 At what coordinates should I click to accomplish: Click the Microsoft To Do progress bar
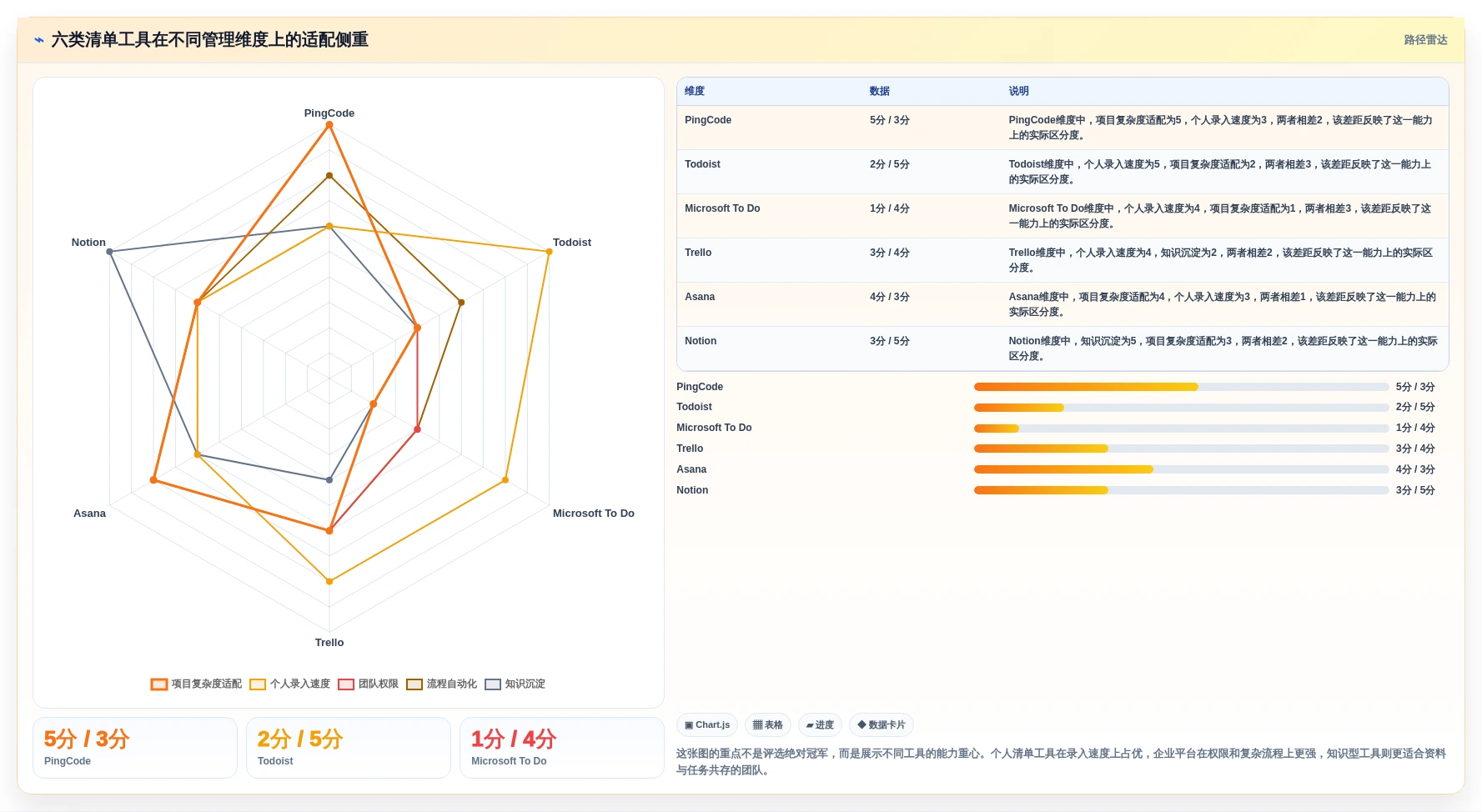1181,429
